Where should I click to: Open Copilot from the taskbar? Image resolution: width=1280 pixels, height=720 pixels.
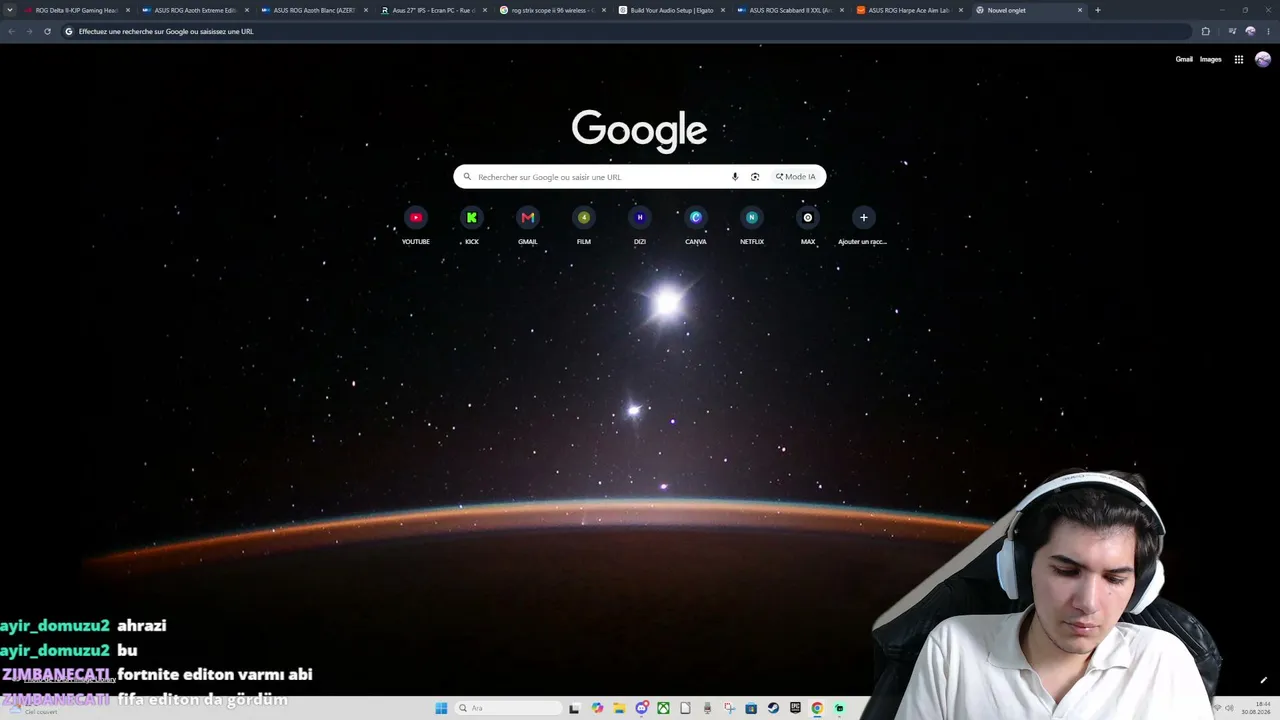click(x=597, y=708)
